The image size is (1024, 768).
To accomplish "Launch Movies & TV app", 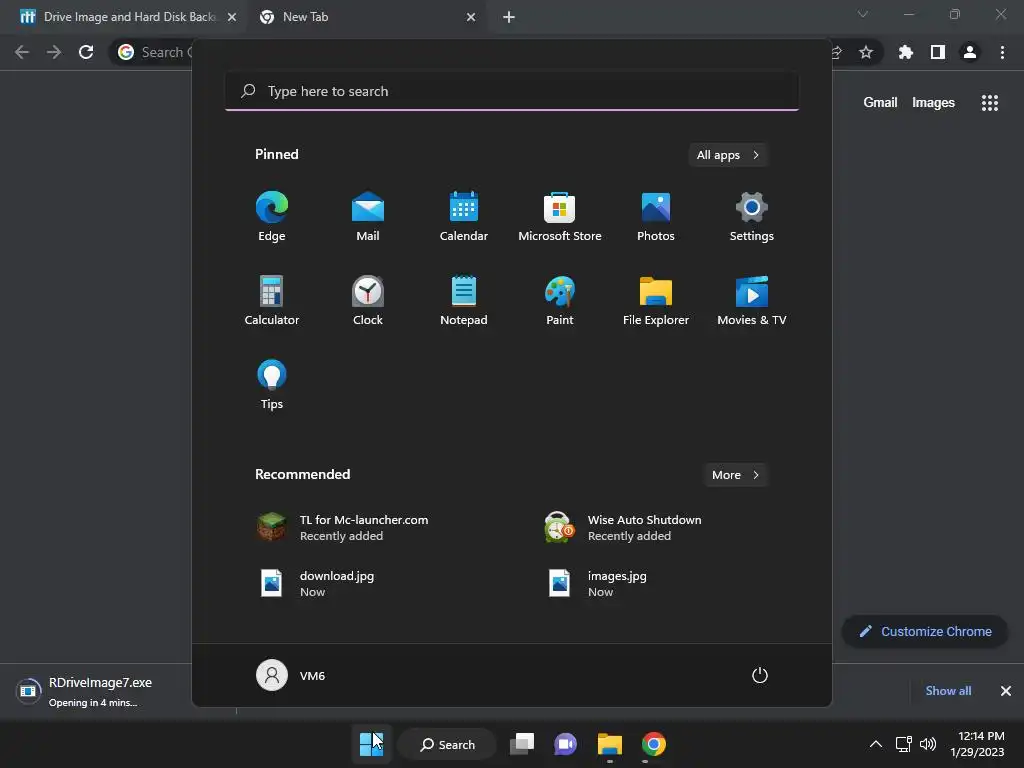I will tap(752, 300).
